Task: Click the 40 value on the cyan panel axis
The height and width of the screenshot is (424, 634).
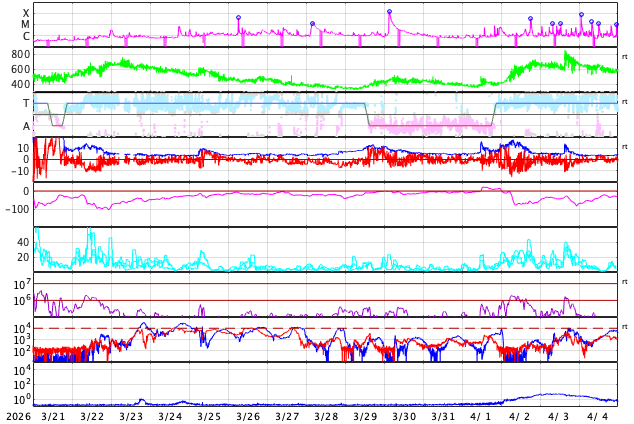Action: (x=22, y=242)
